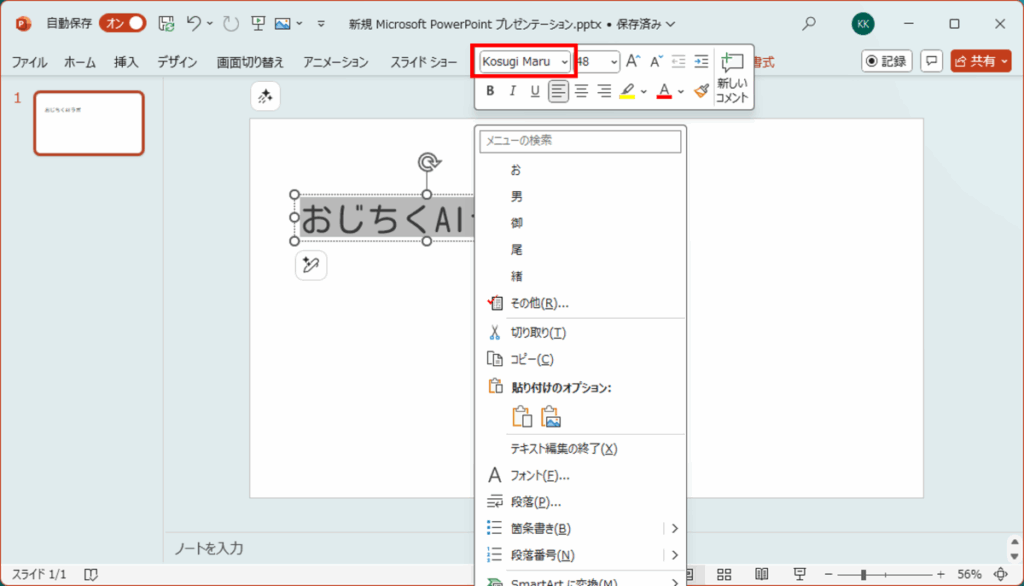
Task: Toggle bold formatting in mini toolbar
Action: (x=490, y=91)
